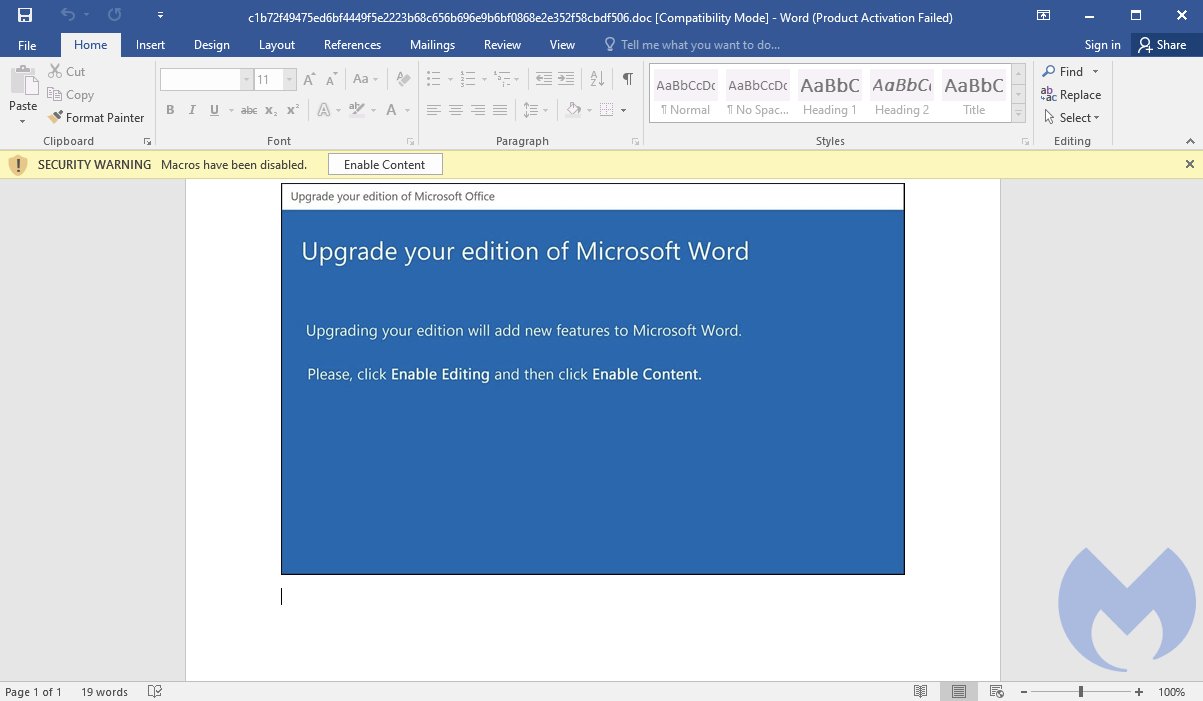
Task: Center align the paragraph
Action: coord(456,110)
